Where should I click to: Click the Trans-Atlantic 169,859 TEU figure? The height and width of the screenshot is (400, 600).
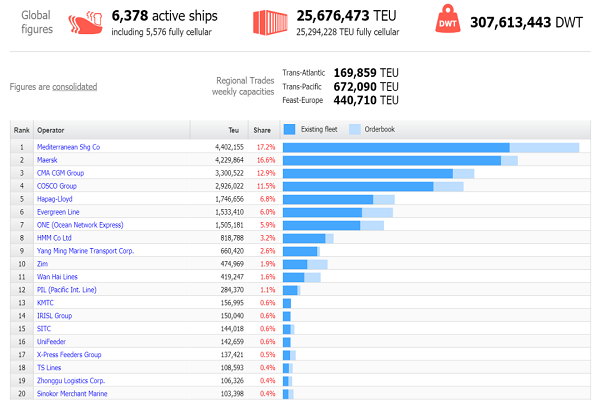click(x=366, y=73)
